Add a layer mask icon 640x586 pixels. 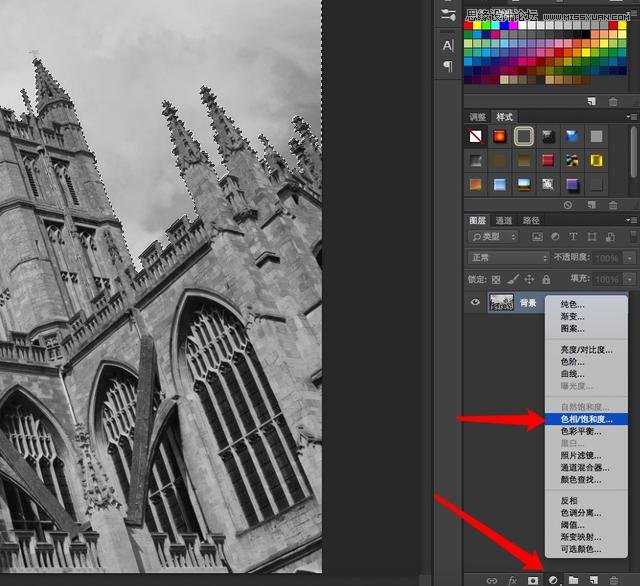point(533,580)
